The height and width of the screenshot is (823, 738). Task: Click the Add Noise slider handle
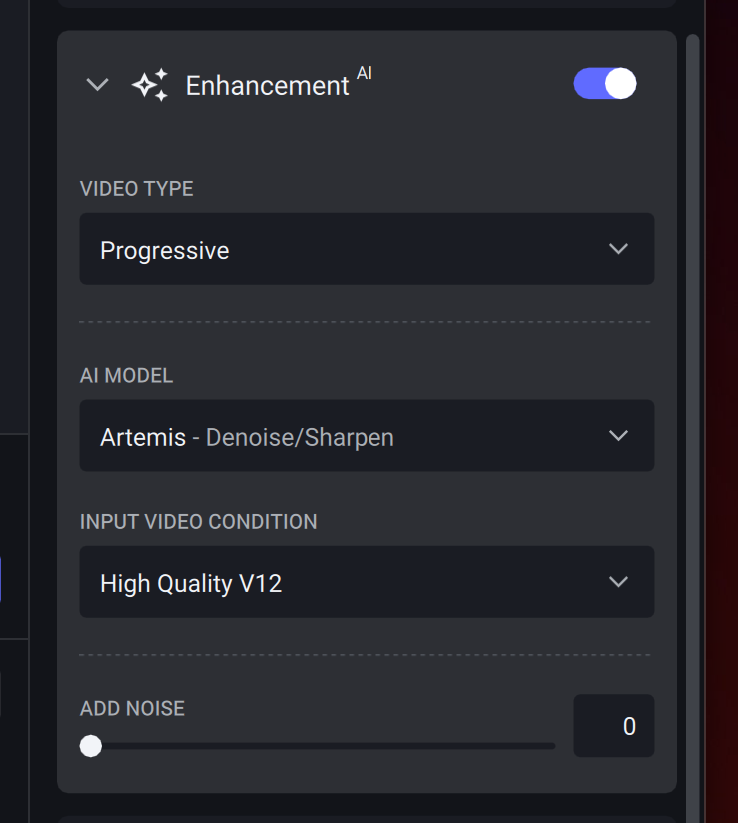91,746
